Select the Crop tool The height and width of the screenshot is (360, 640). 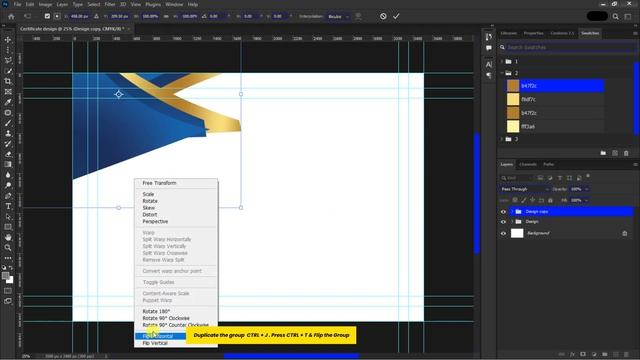click(x=8, y=81)
